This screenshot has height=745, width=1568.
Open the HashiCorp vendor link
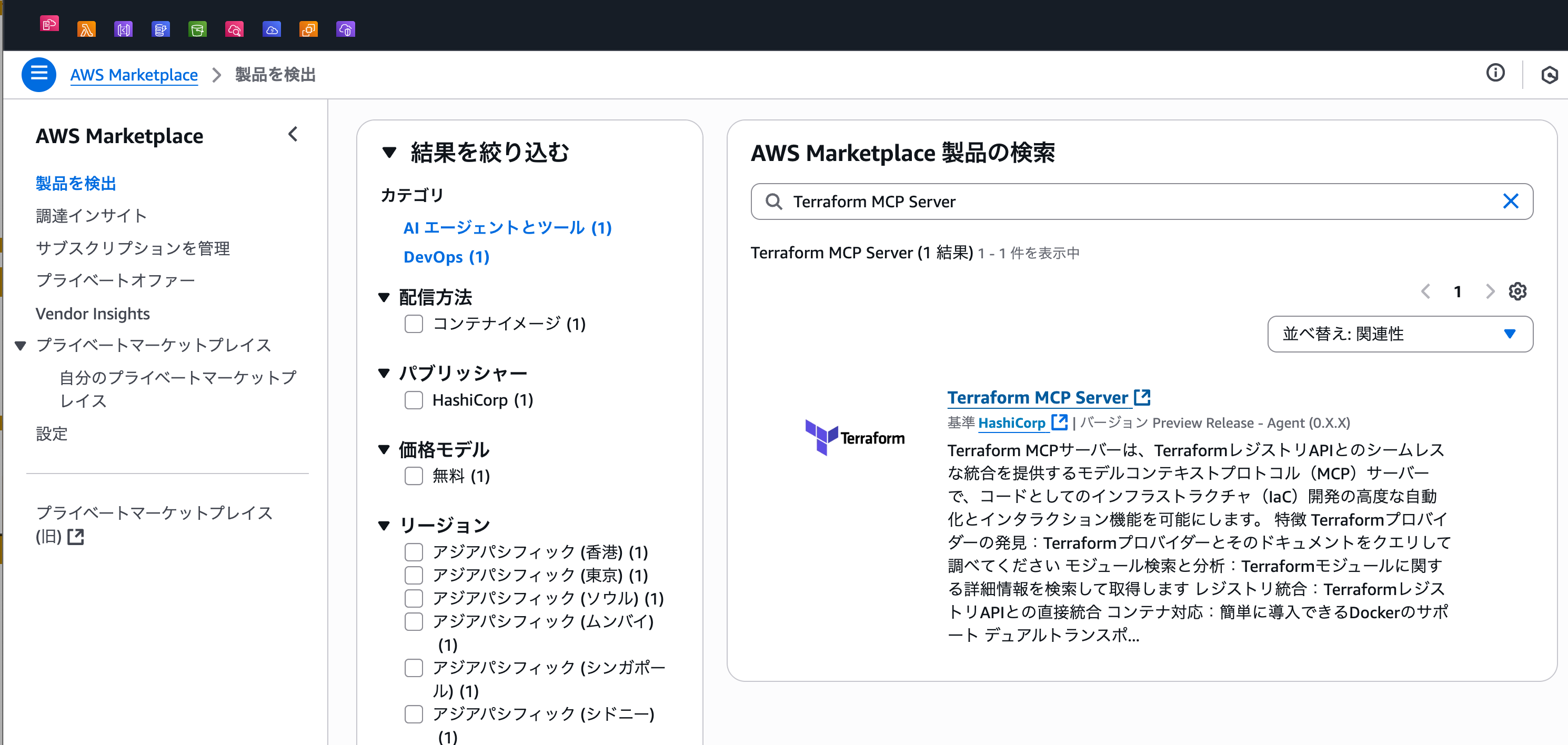tap(1012, 422)
